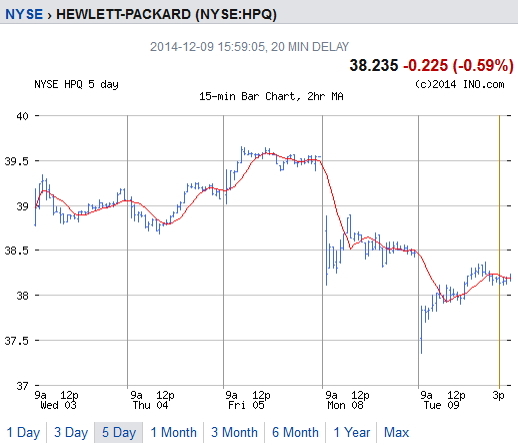Click the HEWLETT-PACKARD (NYSE:HPQ) title

click(166, 14)
